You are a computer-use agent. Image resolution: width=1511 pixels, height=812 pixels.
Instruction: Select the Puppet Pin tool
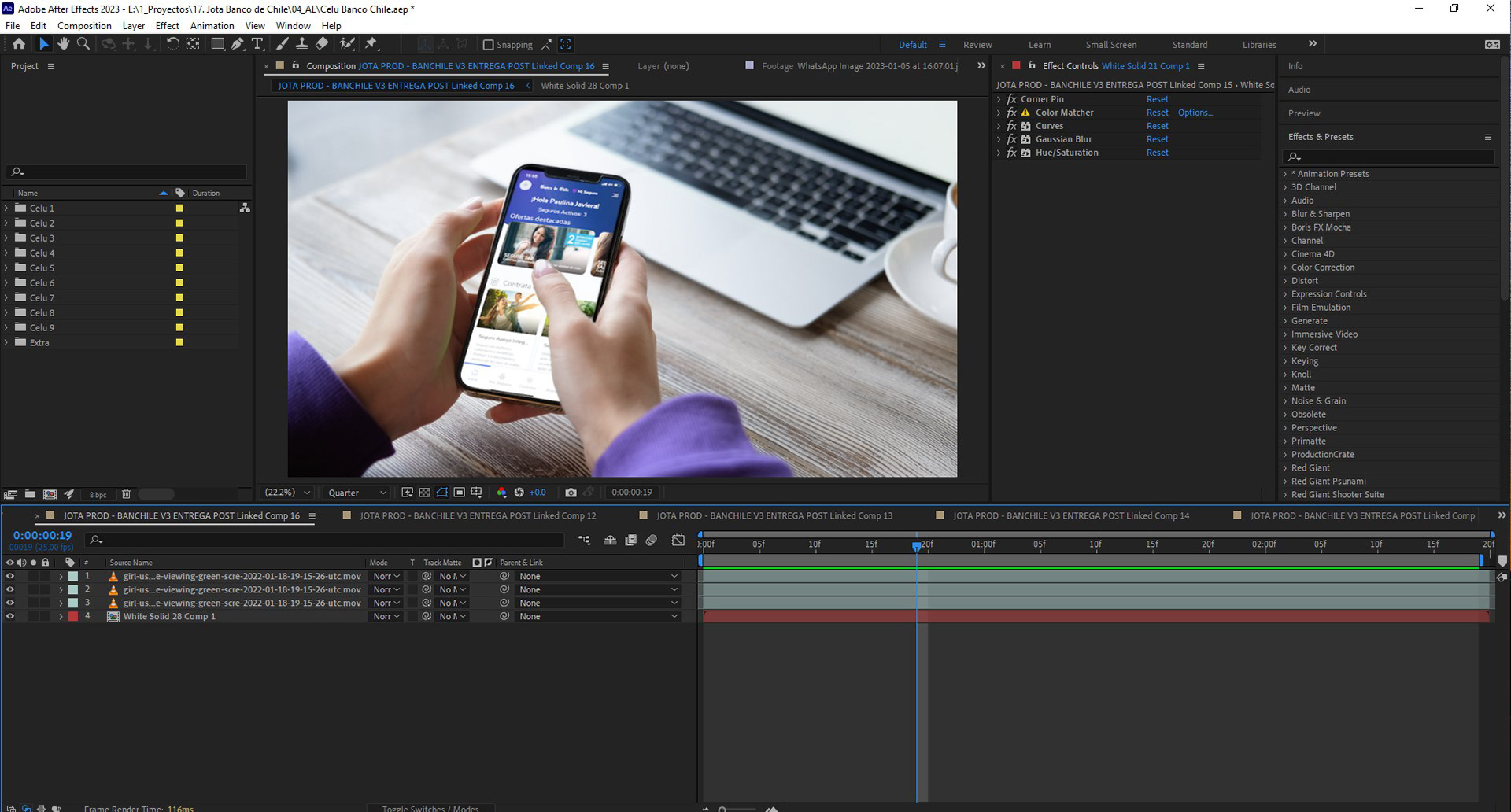click(x=371, y=44)
